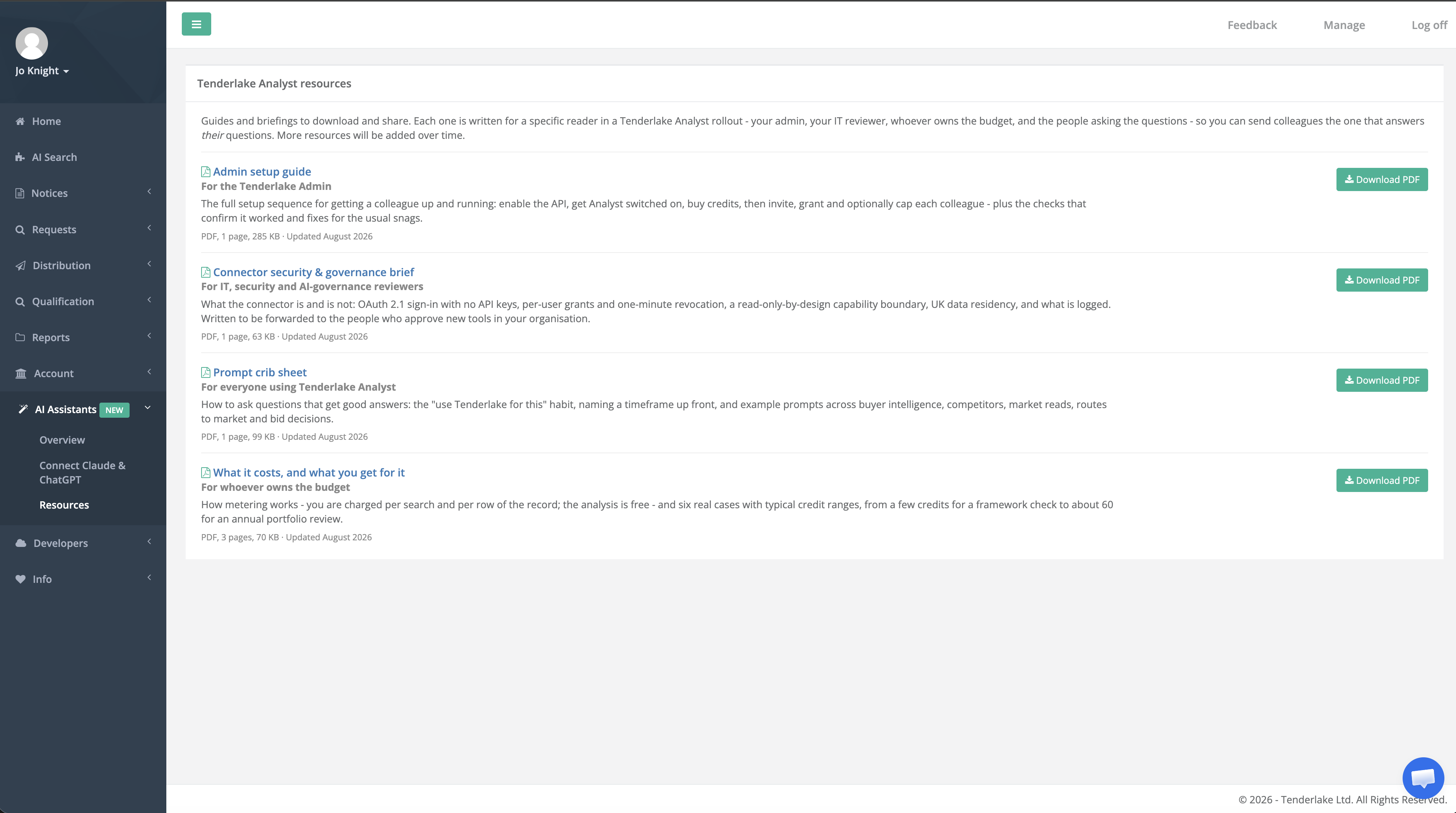Click the PDF icon beside Admin setup guide
Screen dimensions: 1456x813
pyautogui.click(x=206, y=172)
